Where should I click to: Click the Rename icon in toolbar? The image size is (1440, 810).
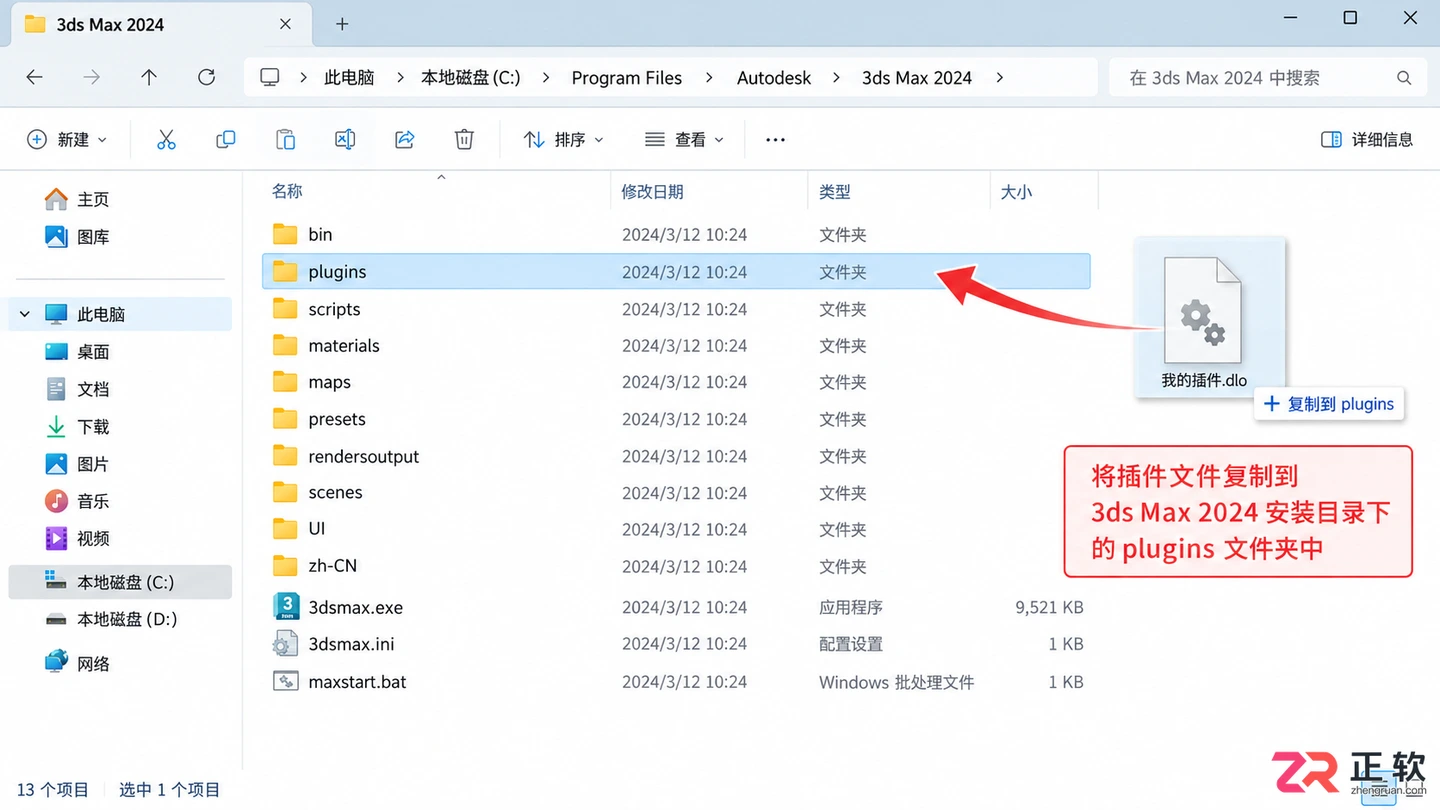click(345, 140)
